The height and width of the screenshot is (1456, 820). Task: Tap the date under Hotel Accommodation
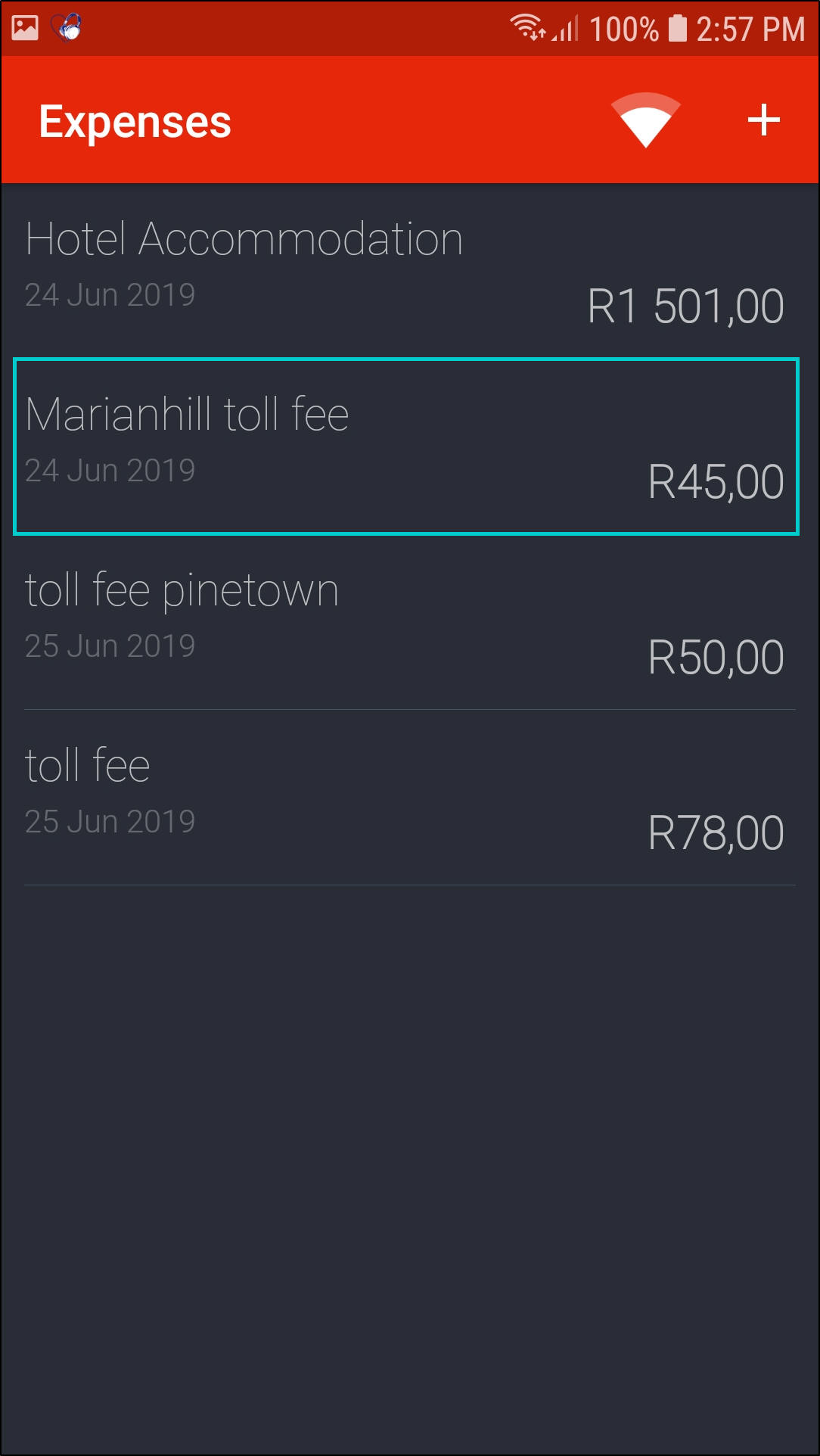pyautogui.click(x=110, y=294)
